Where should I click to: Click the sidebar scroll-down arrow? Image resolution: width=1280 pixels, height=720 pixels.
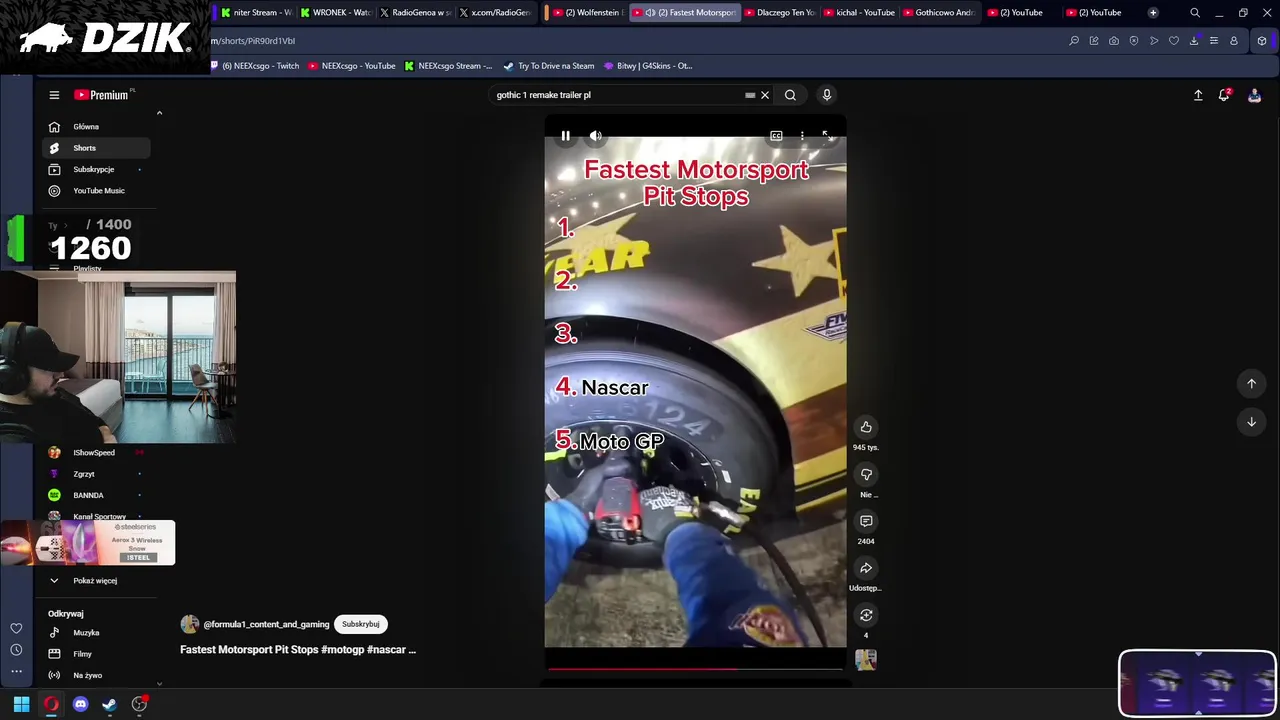160,685
